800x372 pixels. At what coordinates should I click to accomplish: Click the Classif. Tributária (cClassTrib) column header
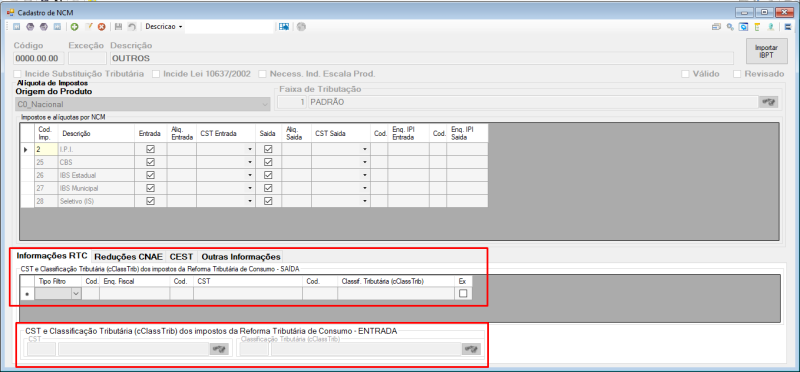coord(396,281)
